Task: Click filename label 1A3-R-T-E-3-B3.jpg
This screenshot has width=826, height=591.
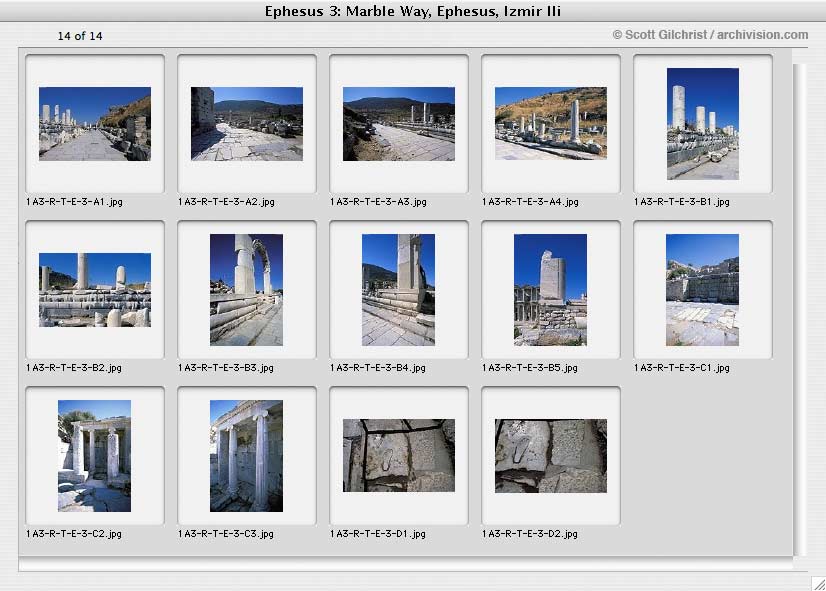Action: click(226, 368)
